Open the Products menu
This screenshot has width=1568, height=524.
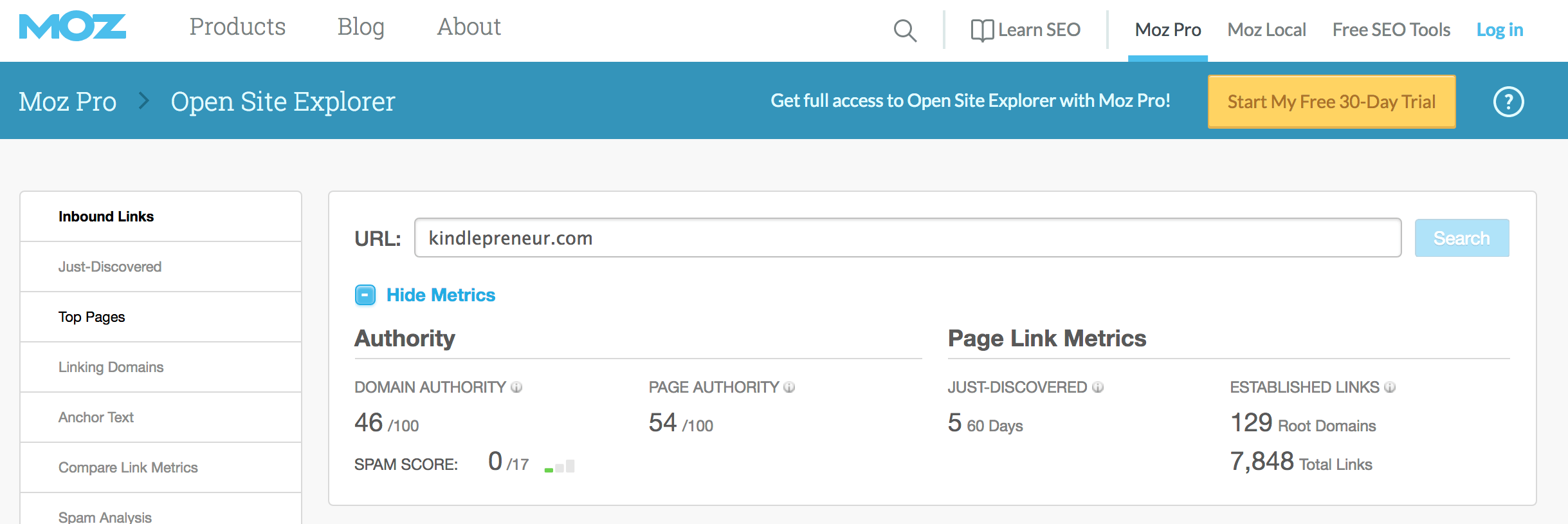tap(237, 27)
